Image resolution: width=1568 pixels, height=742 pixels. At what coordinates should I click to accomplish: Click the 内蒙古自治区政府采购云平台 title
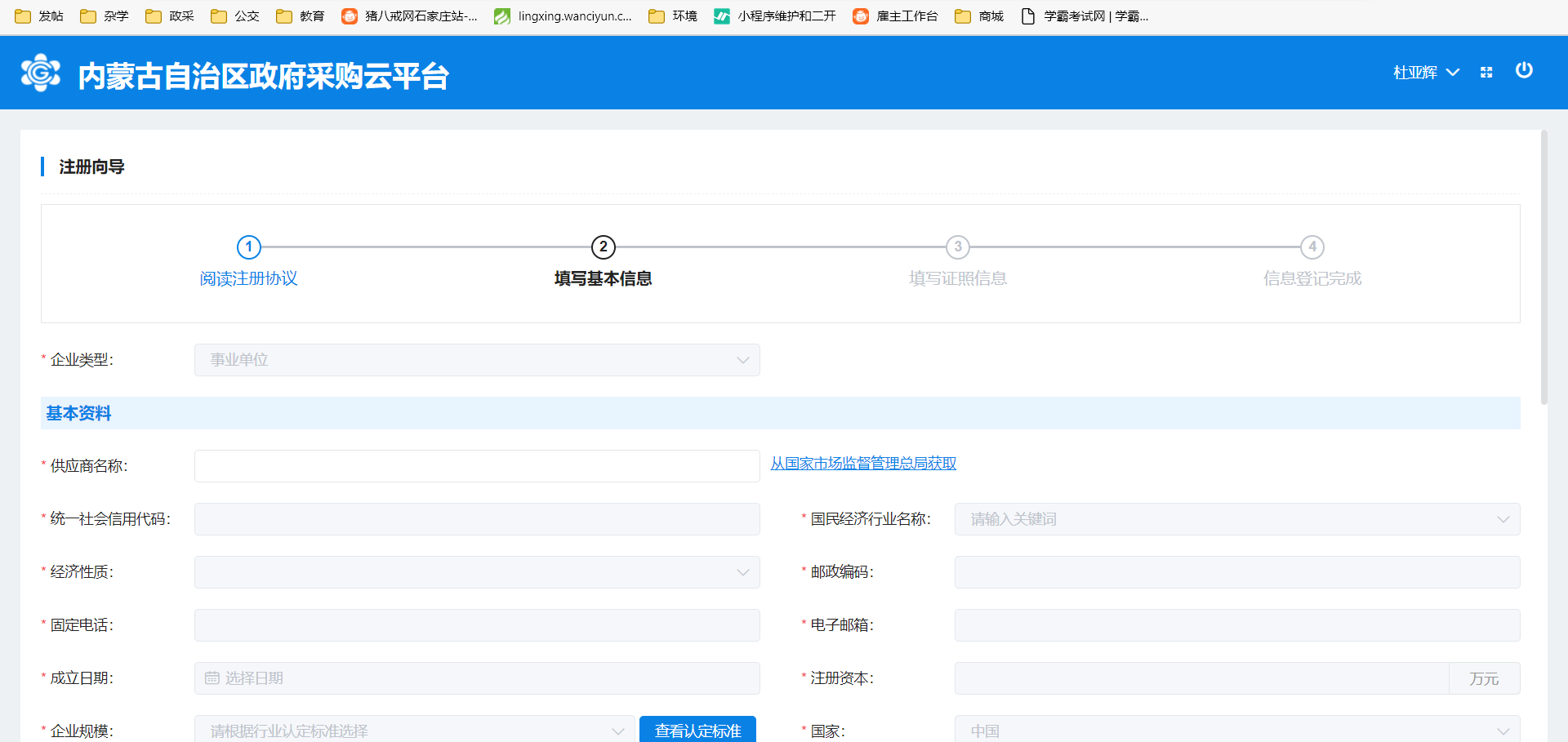point(263,75)
